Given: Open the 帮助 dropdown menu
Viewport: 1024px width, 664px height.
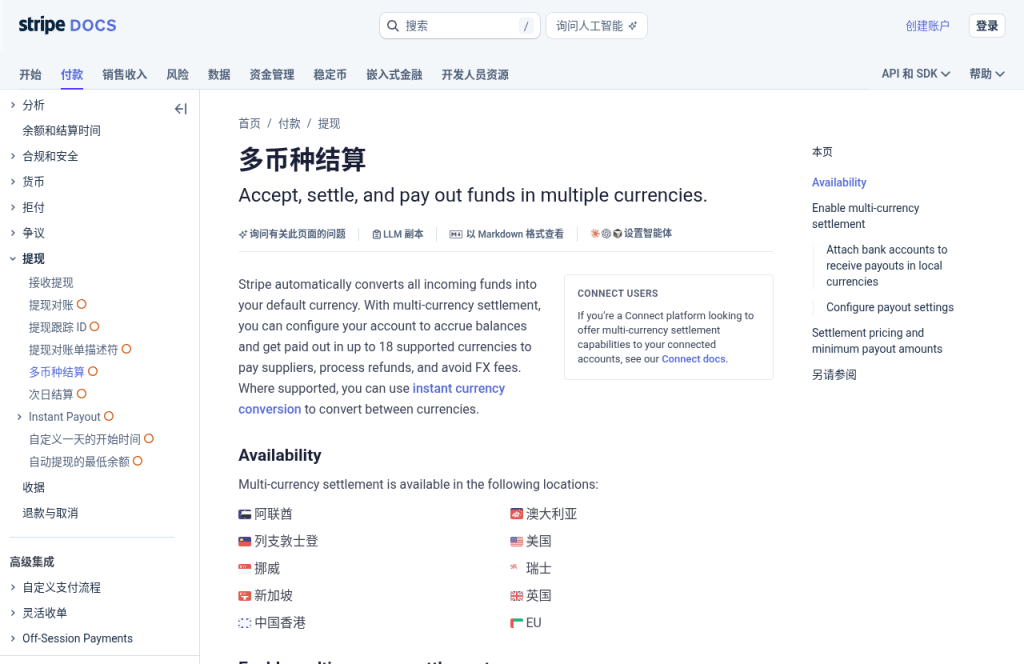Looking at the screenshot, I should click(987, 74).
